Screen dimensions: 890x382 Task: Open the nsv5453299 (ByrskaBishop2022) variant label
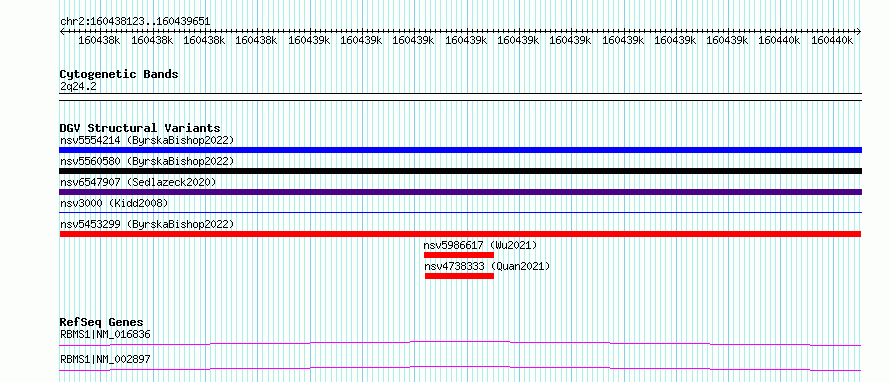(x=147, y=224)
